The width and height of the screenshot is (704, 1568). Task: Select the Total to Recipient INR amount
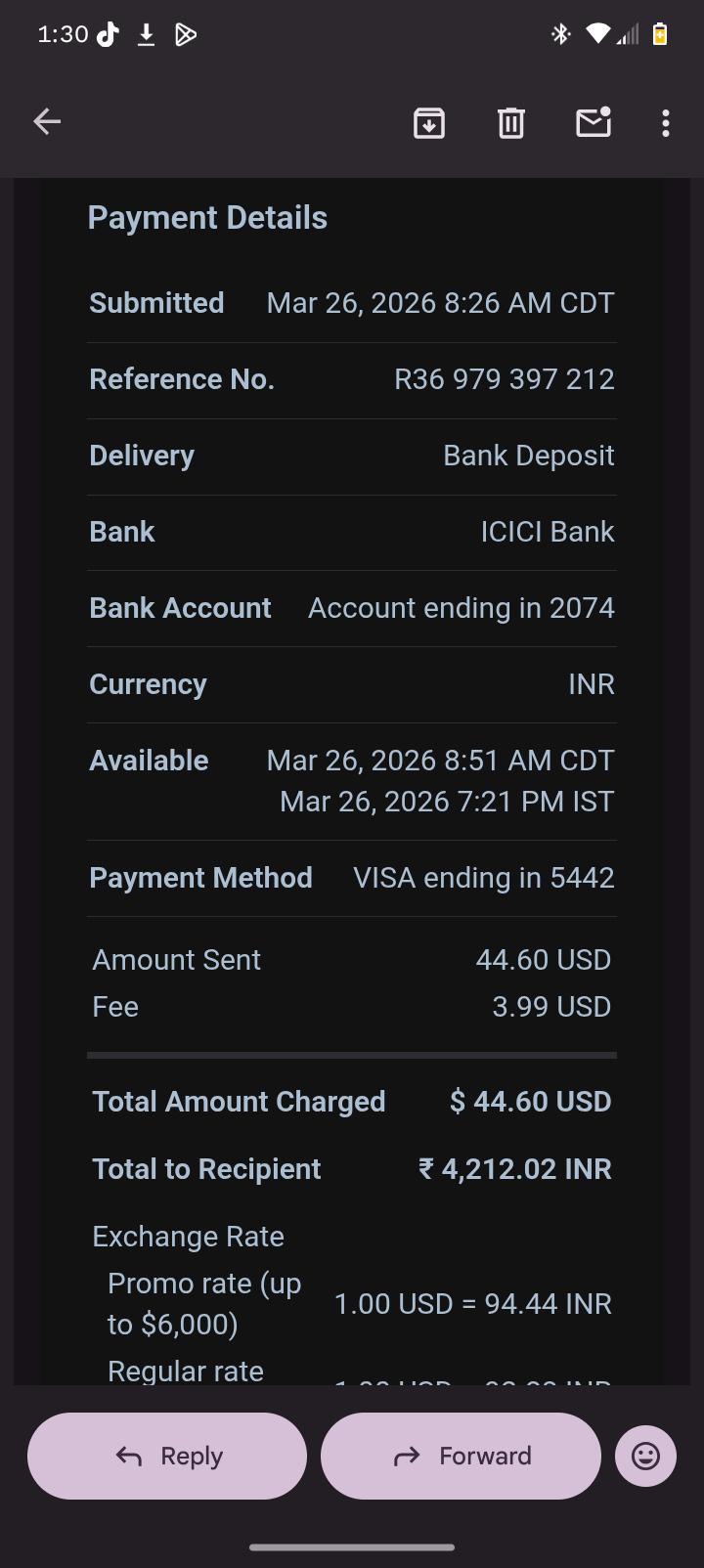(514, 1169)
